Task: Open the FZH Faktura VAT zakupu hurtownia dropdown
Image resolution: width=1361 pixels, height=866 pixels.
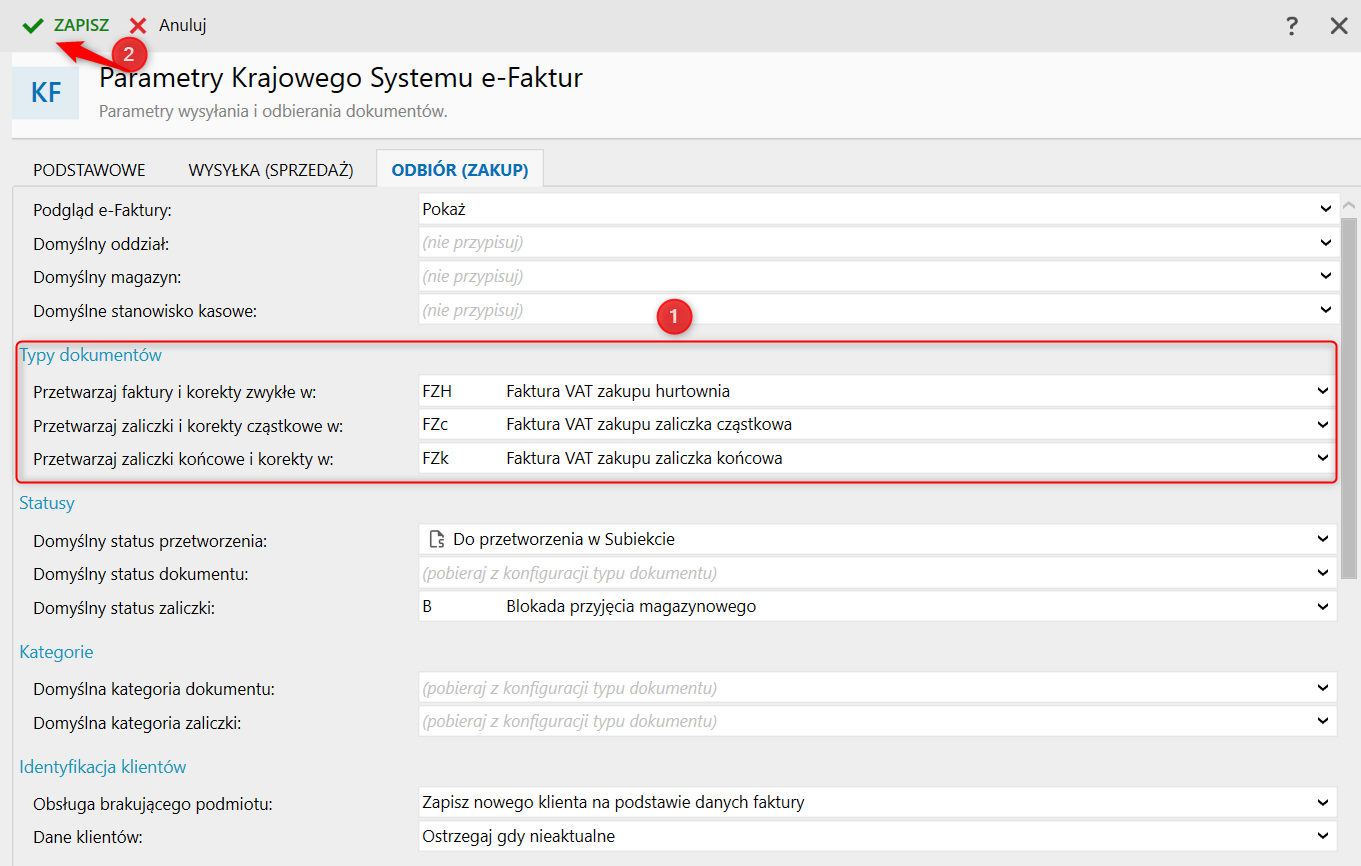Action: pos(1323,391)
